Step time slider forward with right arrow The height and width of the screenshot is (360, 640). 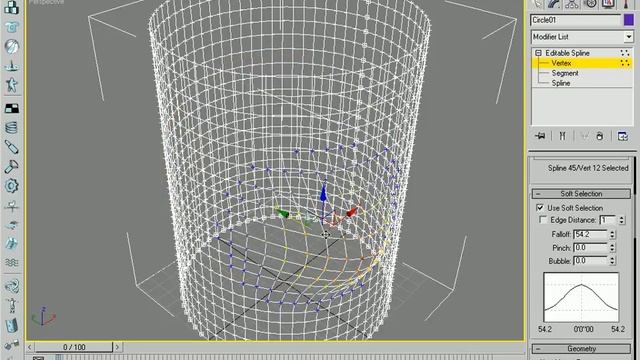point(117,347)
